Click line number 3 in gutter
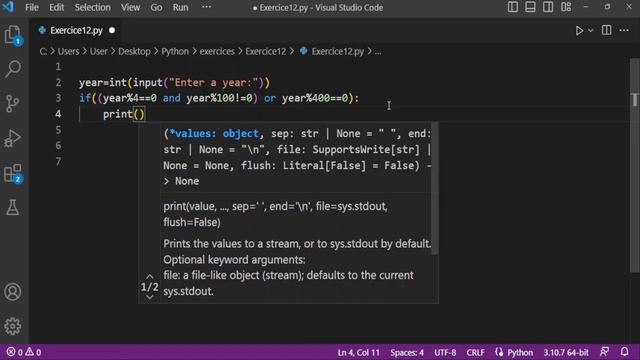 click(58, 98)
